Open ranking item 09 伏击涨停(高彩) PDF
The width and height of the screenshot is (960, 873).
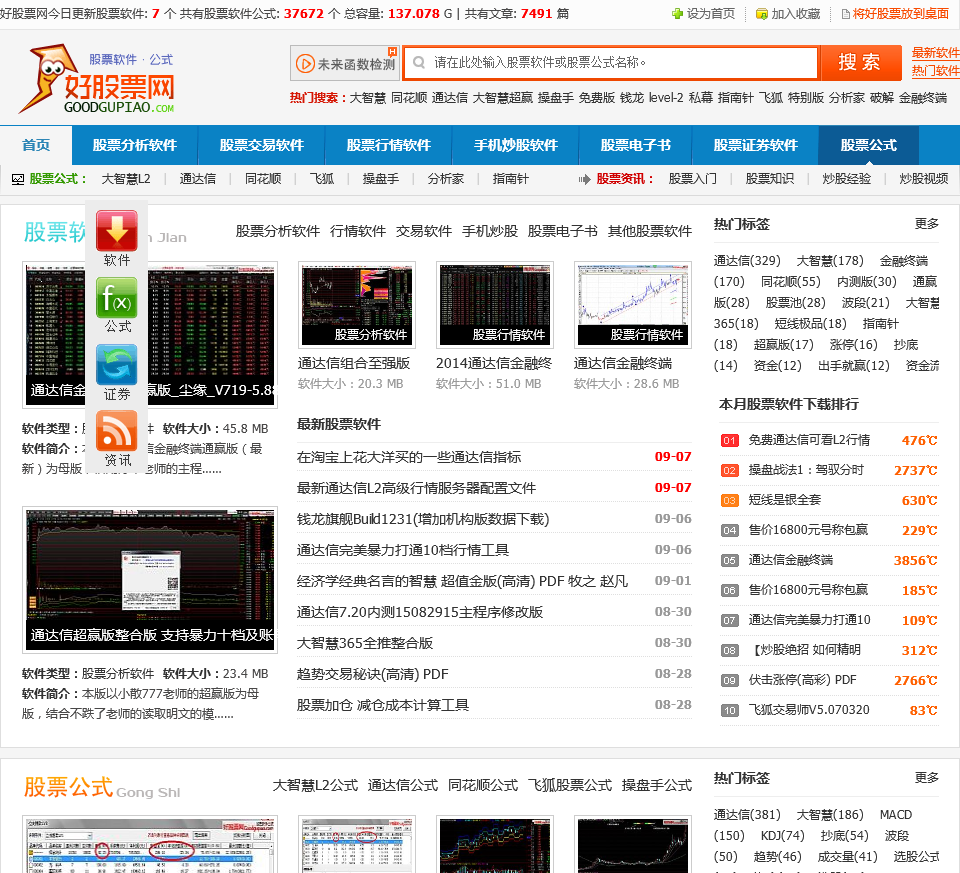point(802,680)
